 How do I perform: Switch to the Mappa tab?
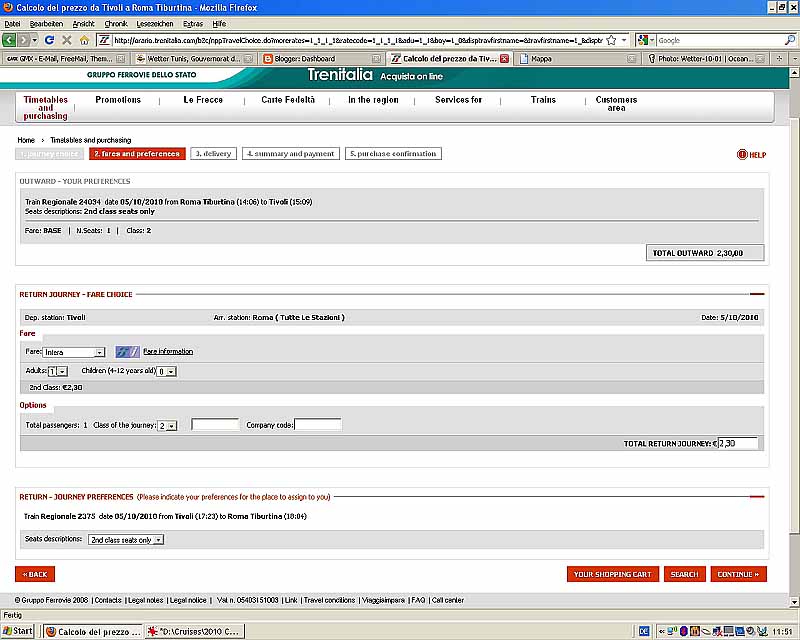(x=577, y=59)
